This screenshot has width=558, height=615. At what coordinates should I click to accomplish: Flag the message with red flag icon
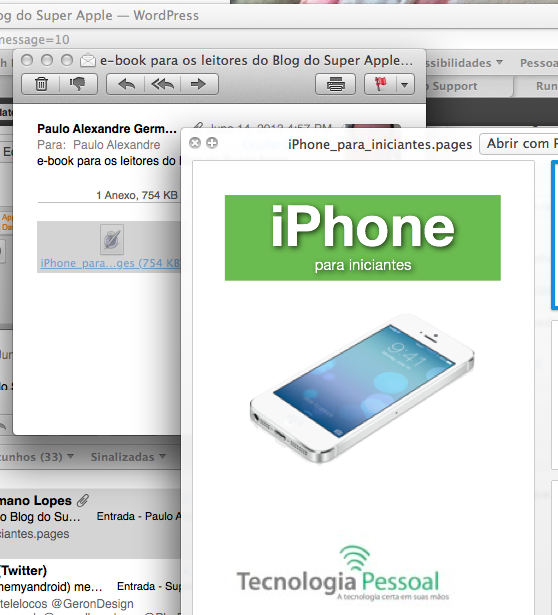[x=380, y=84]
